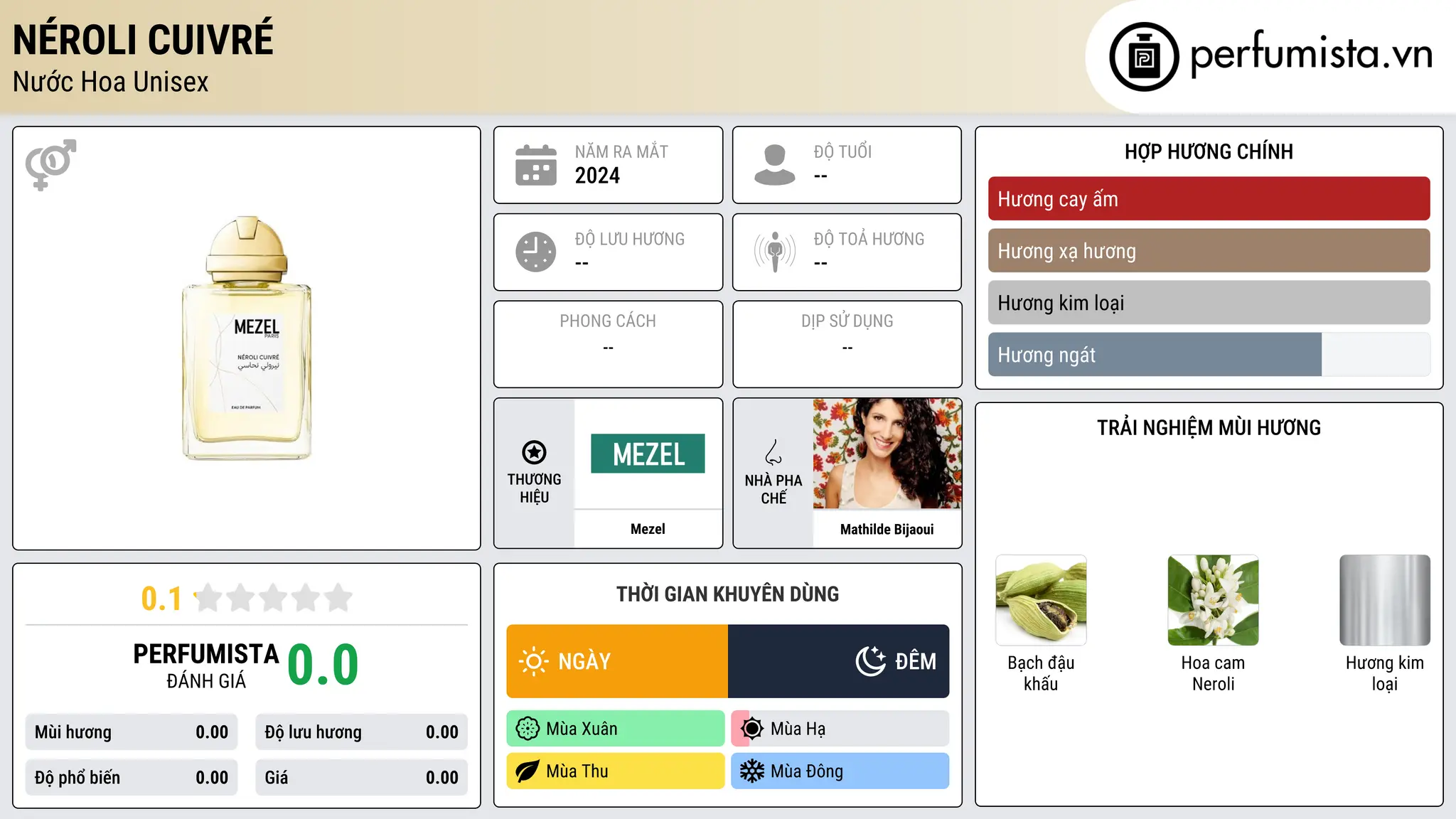Select the Hoa cam Neroli note image
The image size is (1456, 819).
point(1213,600)
